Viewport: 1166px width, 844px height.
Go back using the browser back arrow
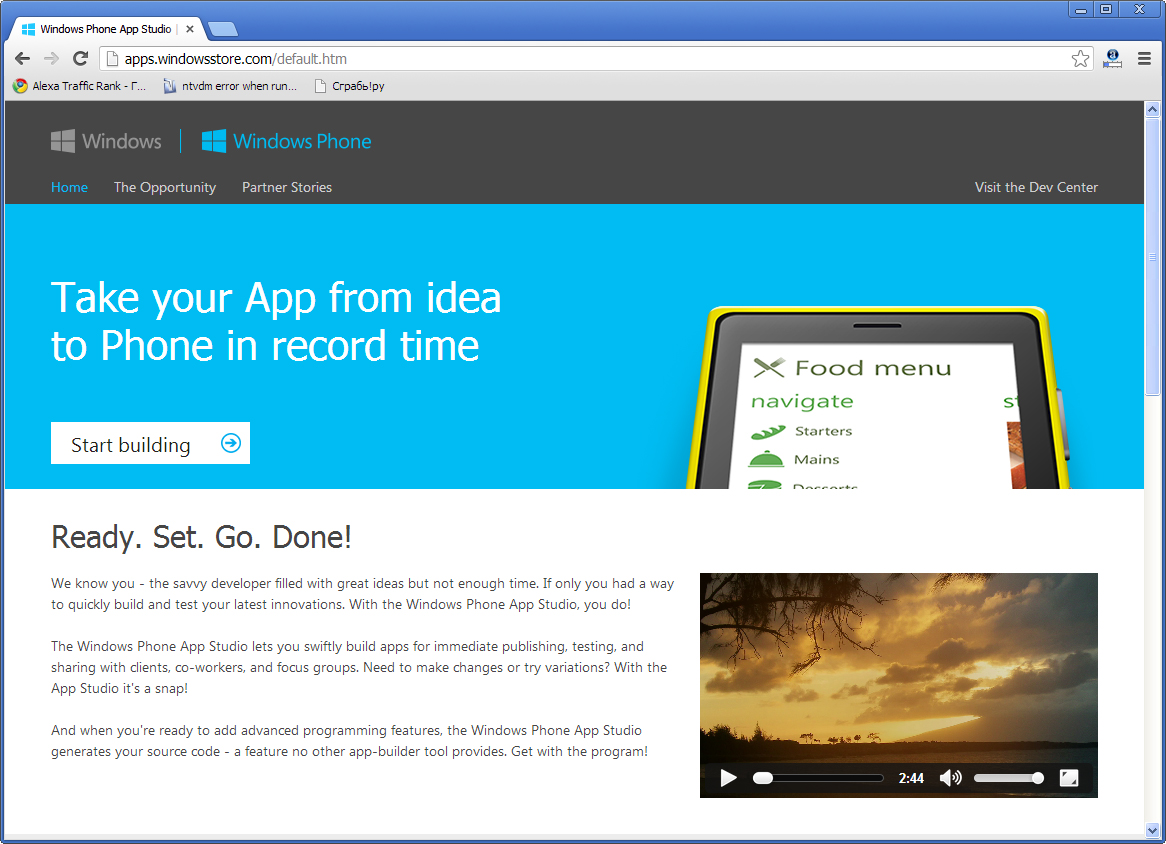click(22, 59)
